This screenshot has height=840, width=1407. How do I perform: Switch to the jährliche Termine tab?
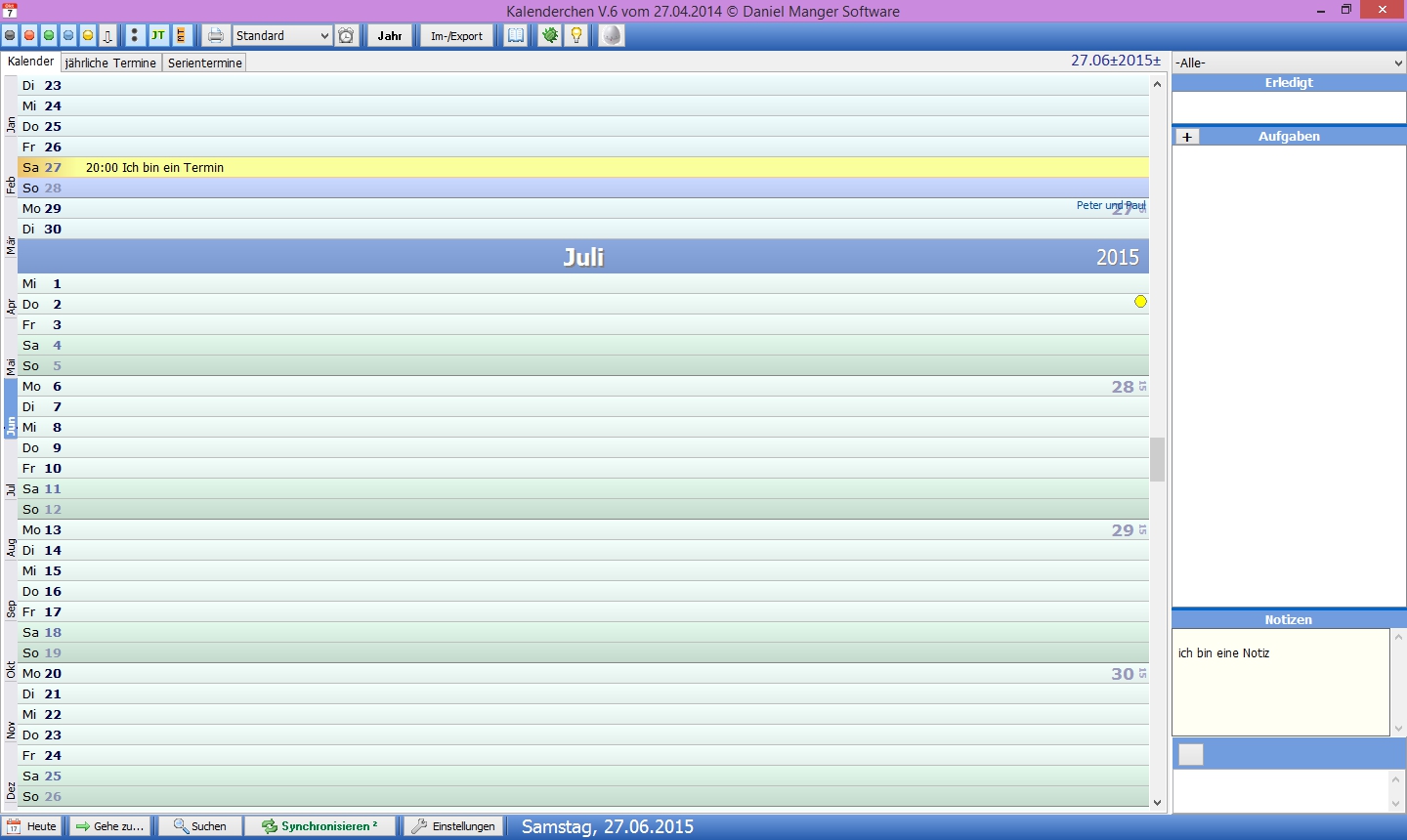click(x=110, y=63)
